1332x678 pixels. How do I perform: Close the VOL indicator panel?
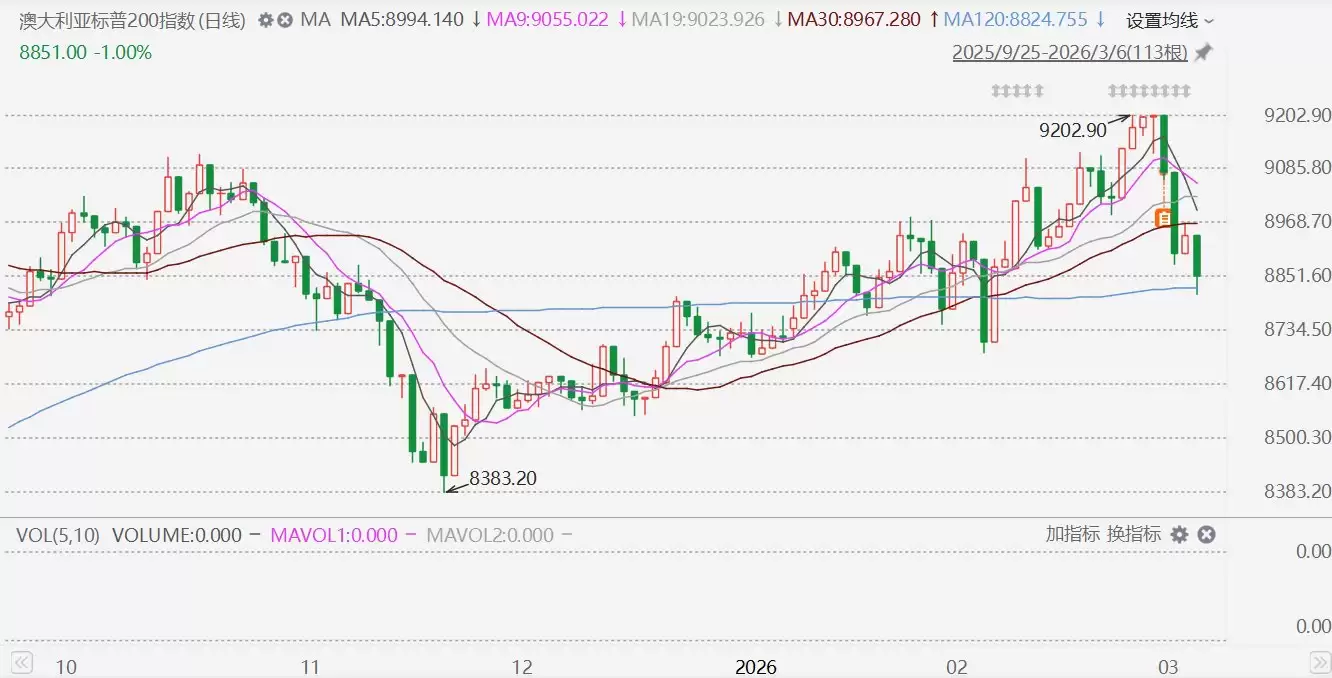click(x=1206, y=535)
